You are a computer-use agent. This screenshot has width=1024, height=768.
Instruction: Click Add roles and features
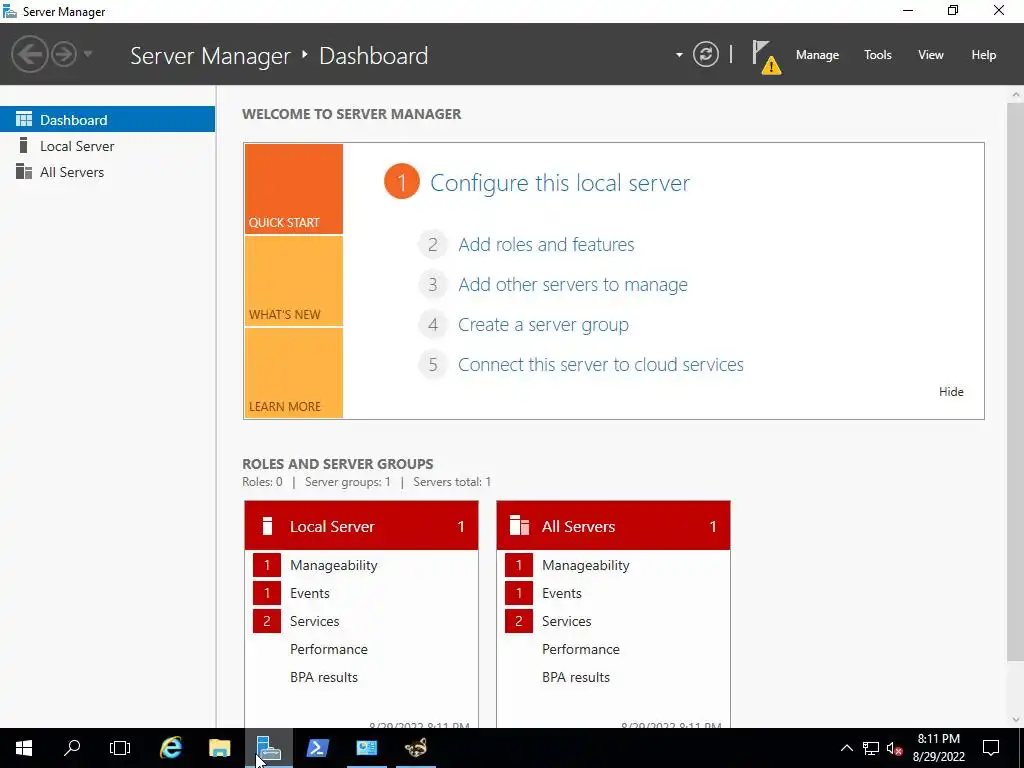546,245
